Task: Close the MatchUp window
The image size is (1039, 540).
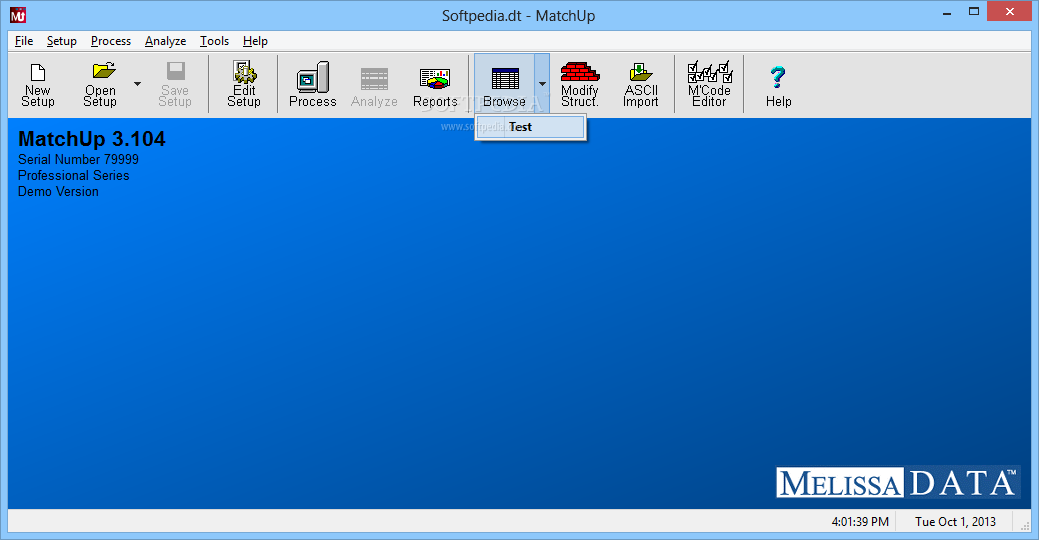Action: pos(1010,12)
